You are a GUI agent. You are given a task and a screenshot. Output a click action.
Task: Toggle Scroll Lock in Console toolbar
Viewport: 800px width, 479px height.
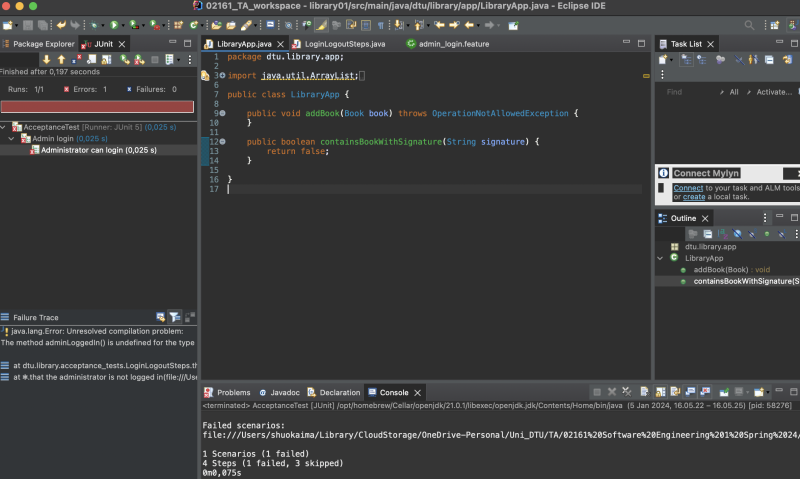660,392
